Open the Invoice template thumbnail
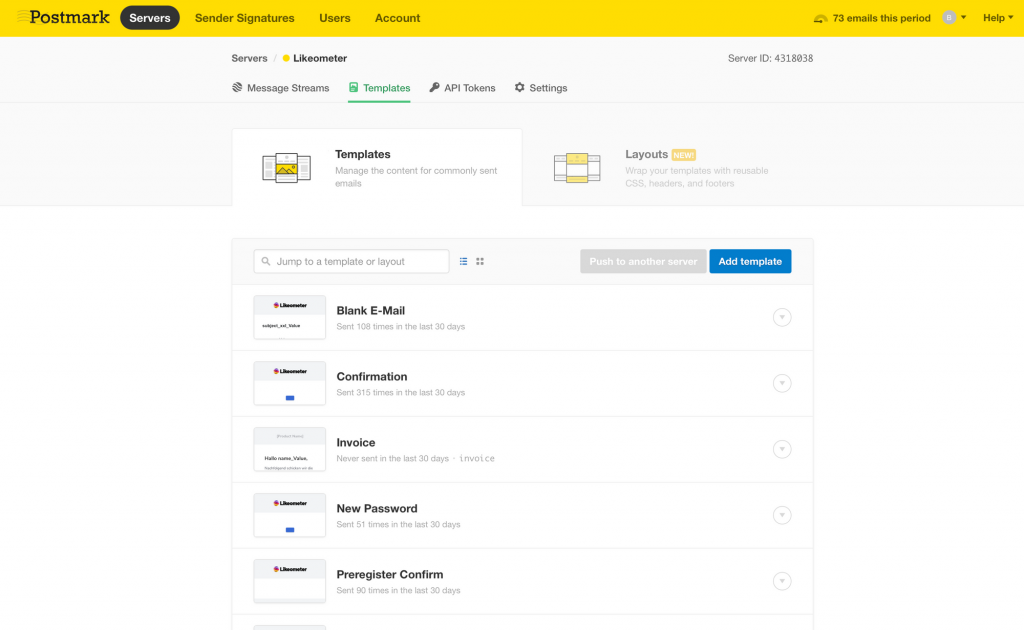Viewport: 1024px width, 630px height. point(289,449)
